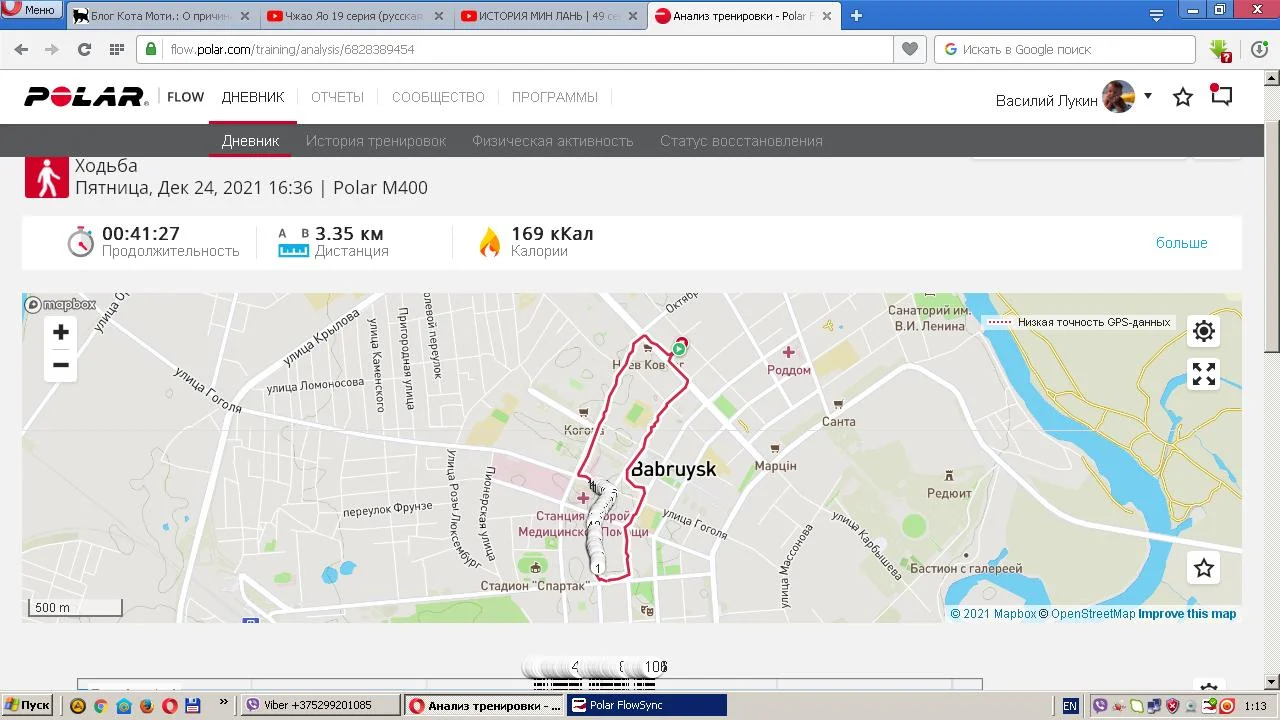Click the green route start marker
Viewport: 1280px width, 720px height.
pos(679,349)
